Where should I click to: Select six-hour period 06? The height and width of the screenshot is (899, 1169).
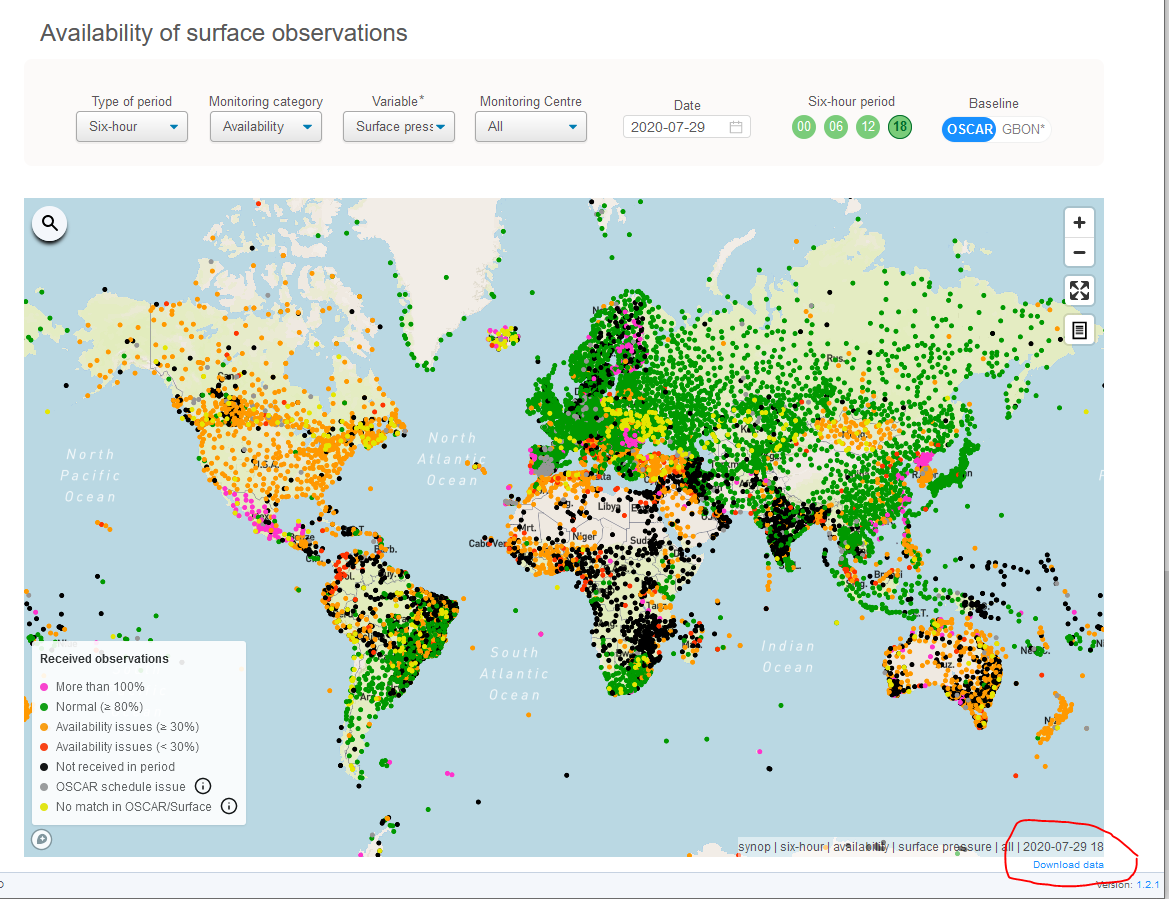836,127
